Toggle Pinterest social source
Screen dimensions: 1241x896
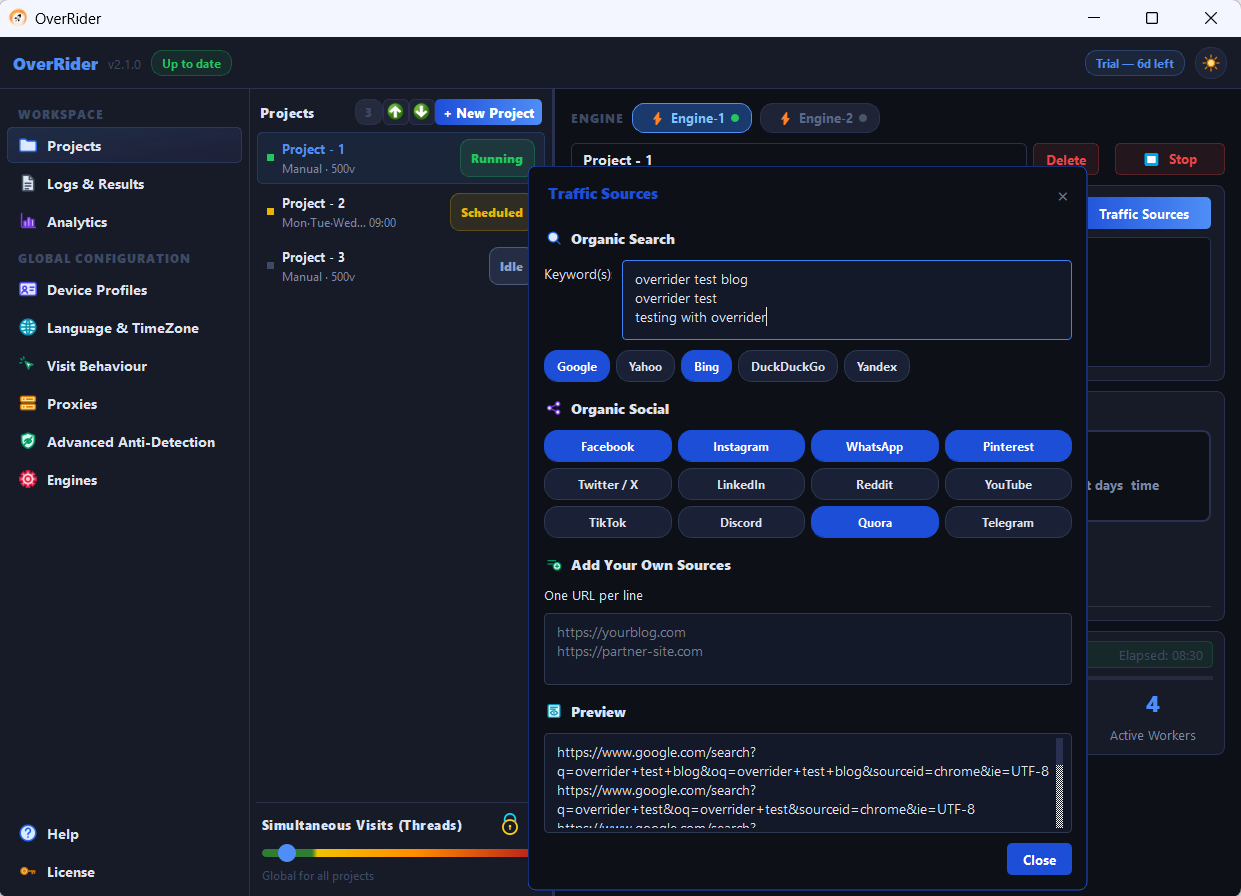1008,447
